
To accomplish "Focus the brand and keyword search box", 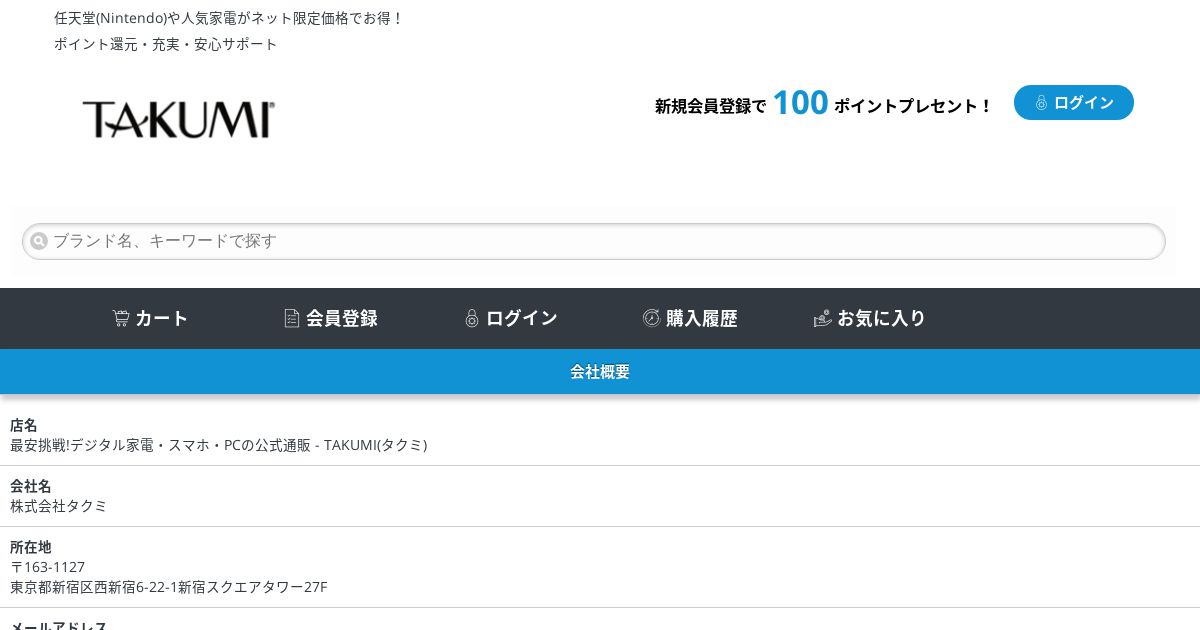I will coord(594,241).
